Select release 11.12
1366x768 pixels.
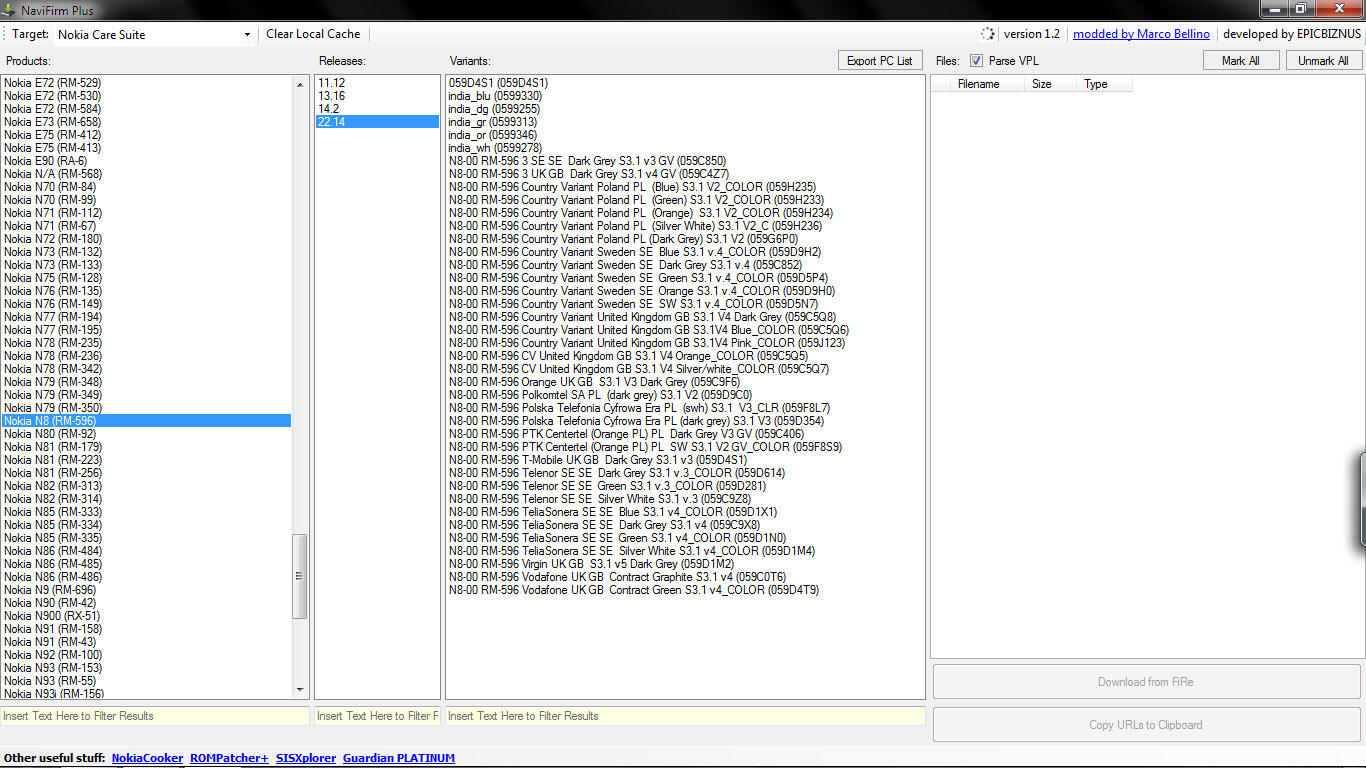[x=377, y=83]
